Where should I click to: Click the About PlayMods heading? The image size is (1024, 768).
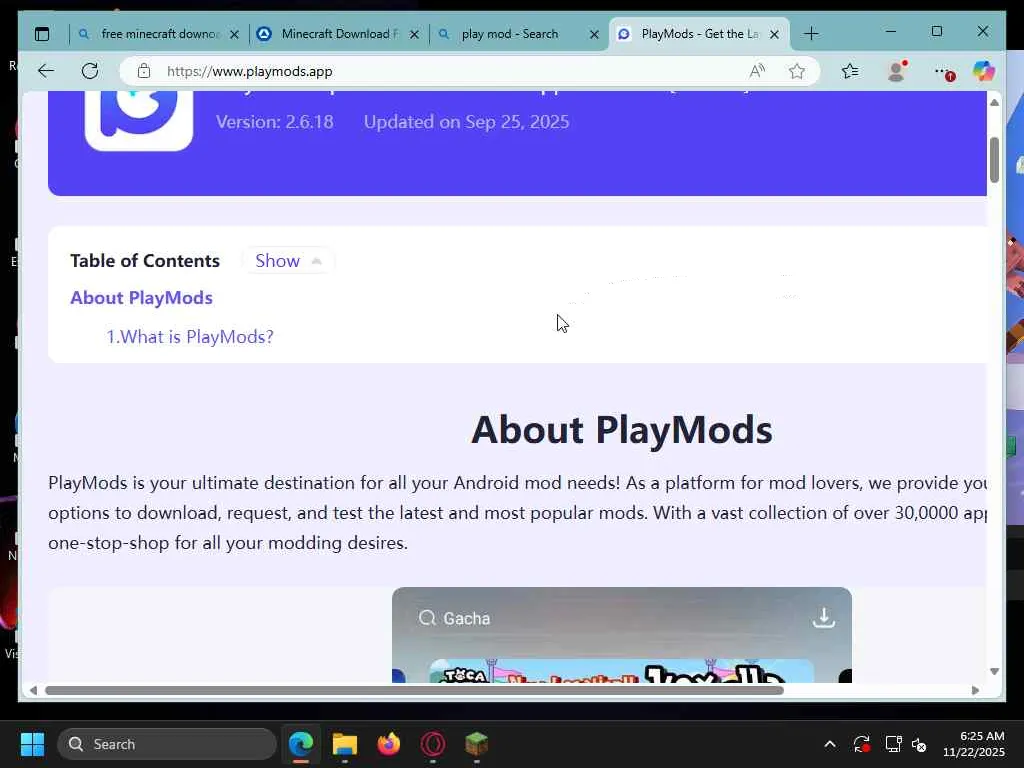click(x=622, y=429)
